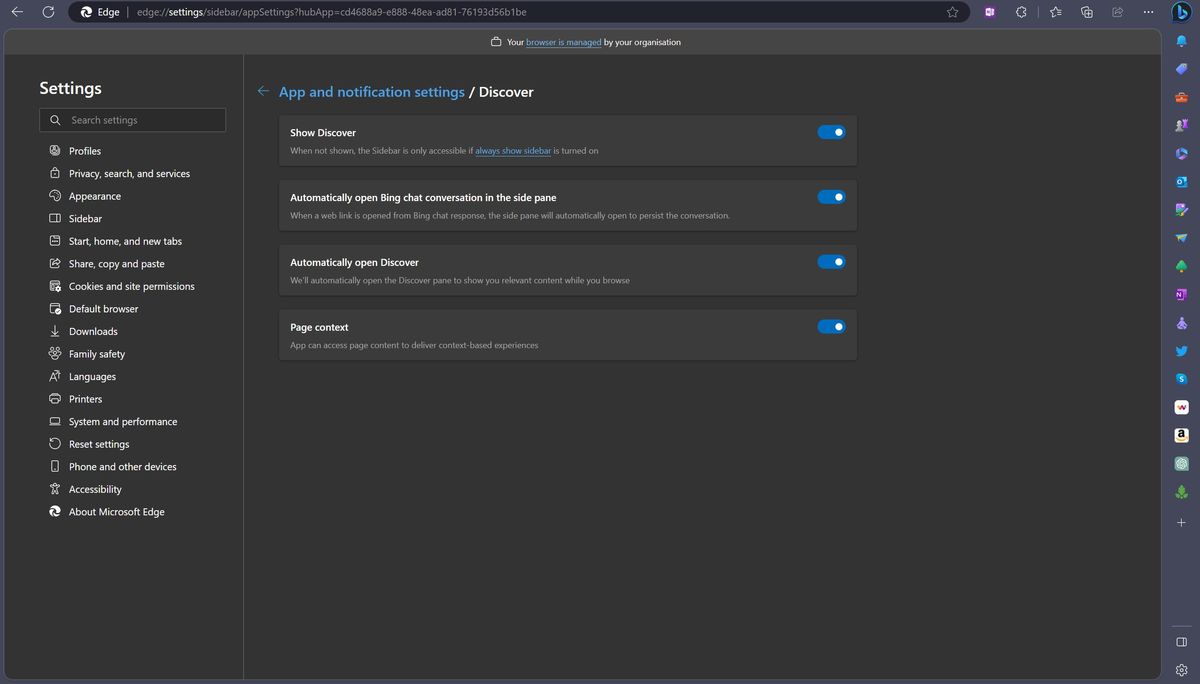Add this page to favorites using the star
Screen dimensions: 1200x684
pyautogui.click(x=952, y=12)
